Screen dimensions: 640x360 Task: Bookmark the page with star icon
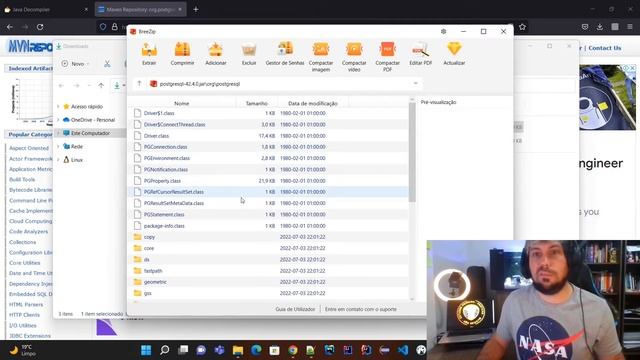[522, 27]
